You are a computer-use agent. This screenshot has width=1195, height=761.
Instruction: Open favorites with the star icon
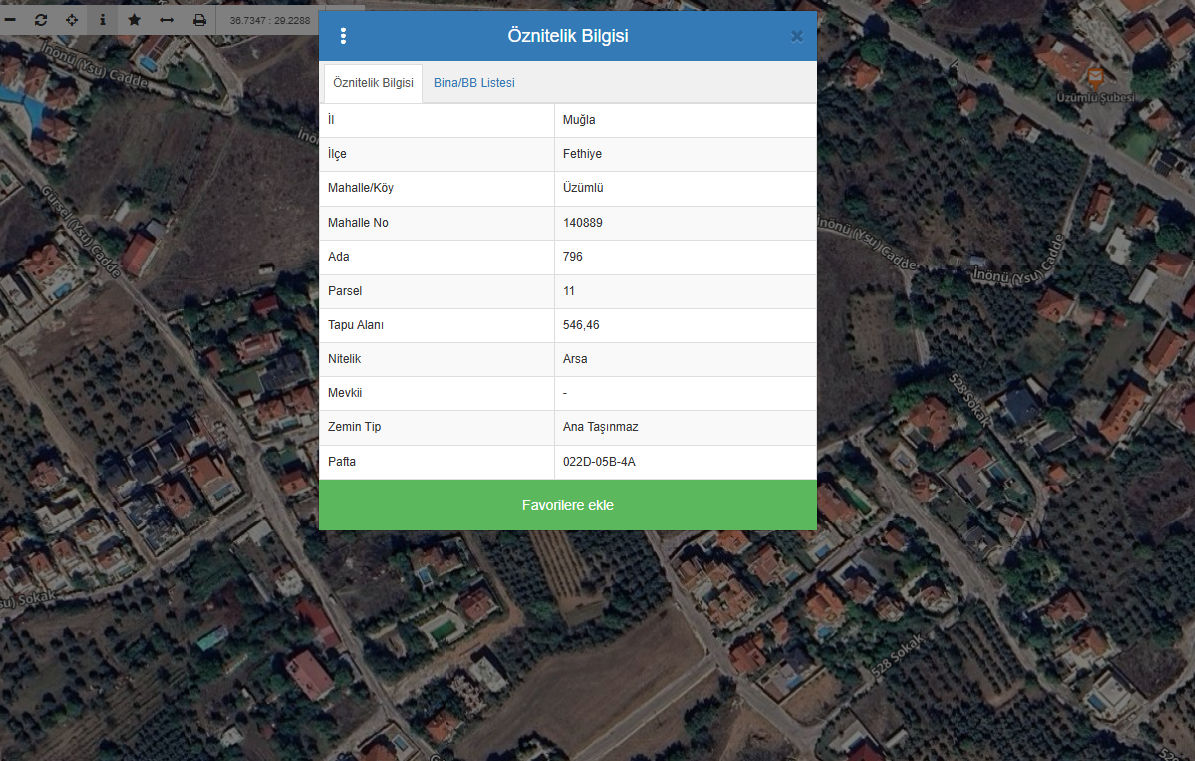pos(134,20)
